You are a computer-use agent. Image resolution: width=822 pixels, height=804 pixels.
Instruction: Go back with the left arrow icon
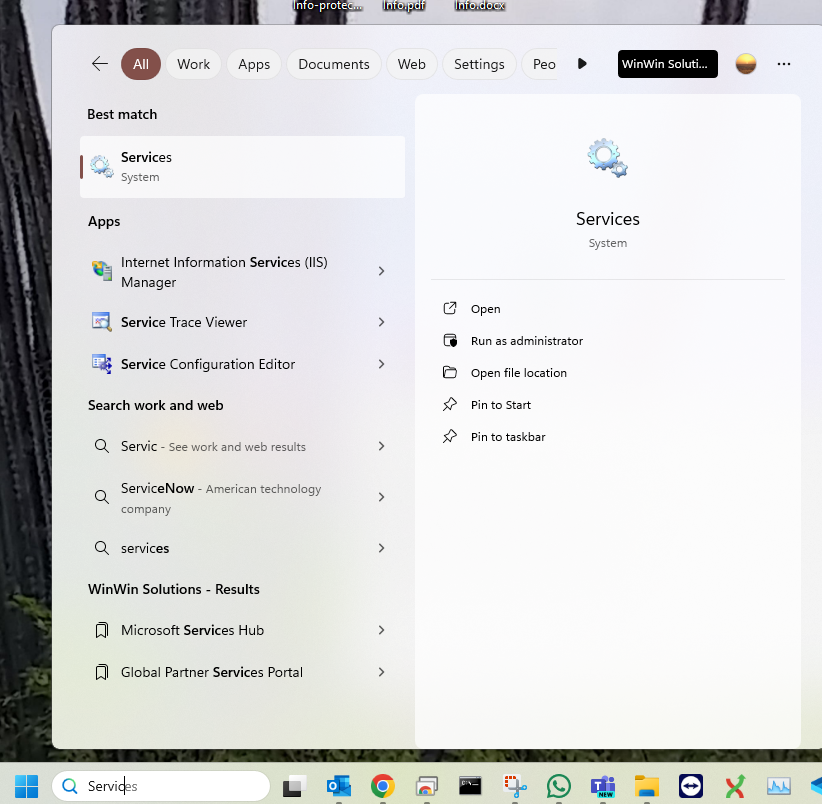click(x=100, y=64)
